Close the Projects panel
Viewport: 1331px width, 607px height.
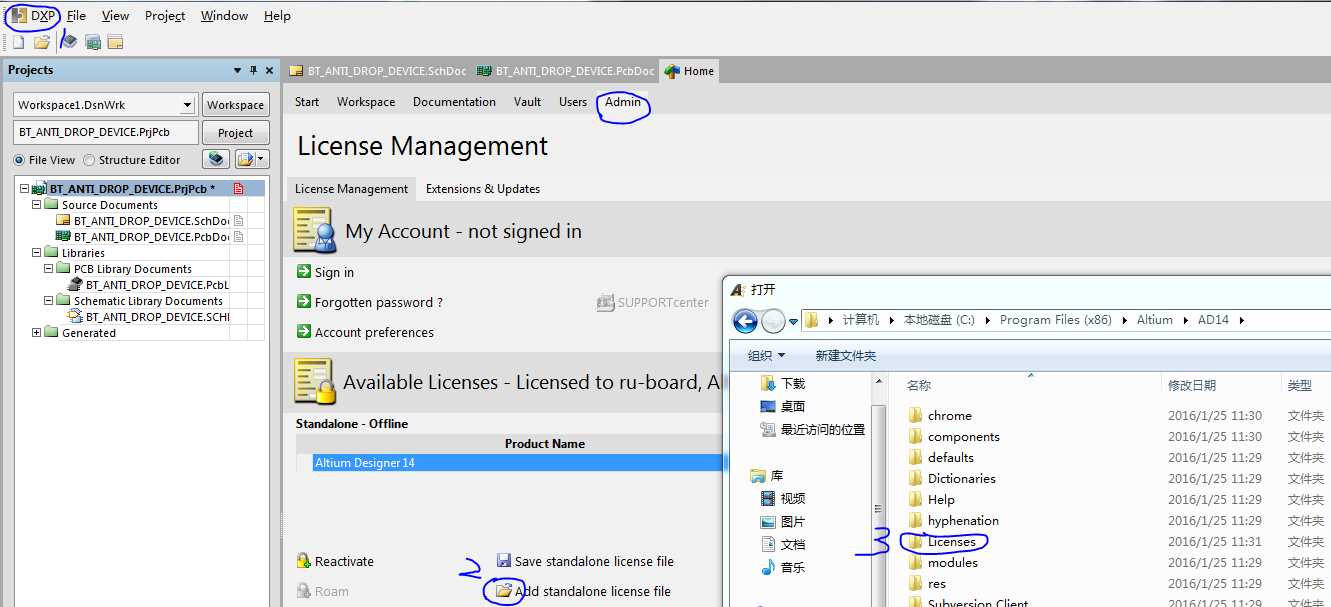point(269,71)
